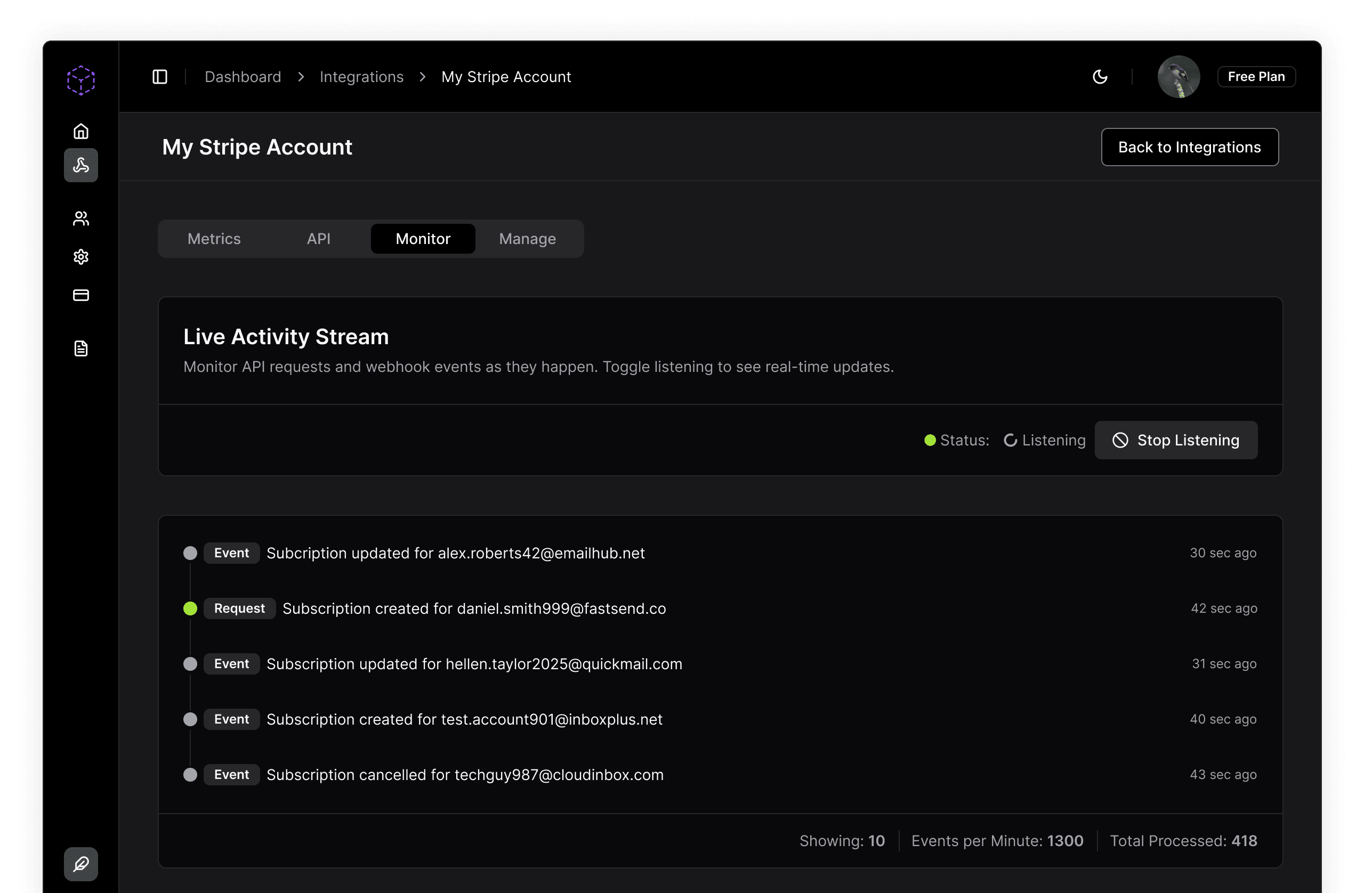
Task: Open the user avatar menu
Action: 1179,77
